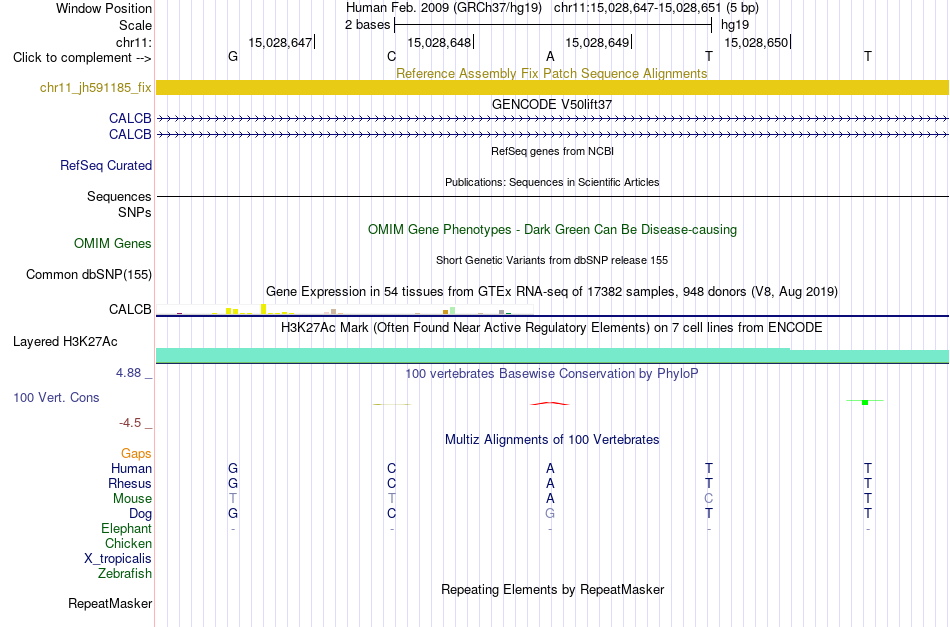Click the Gaps row label

(x=136, y=454)
